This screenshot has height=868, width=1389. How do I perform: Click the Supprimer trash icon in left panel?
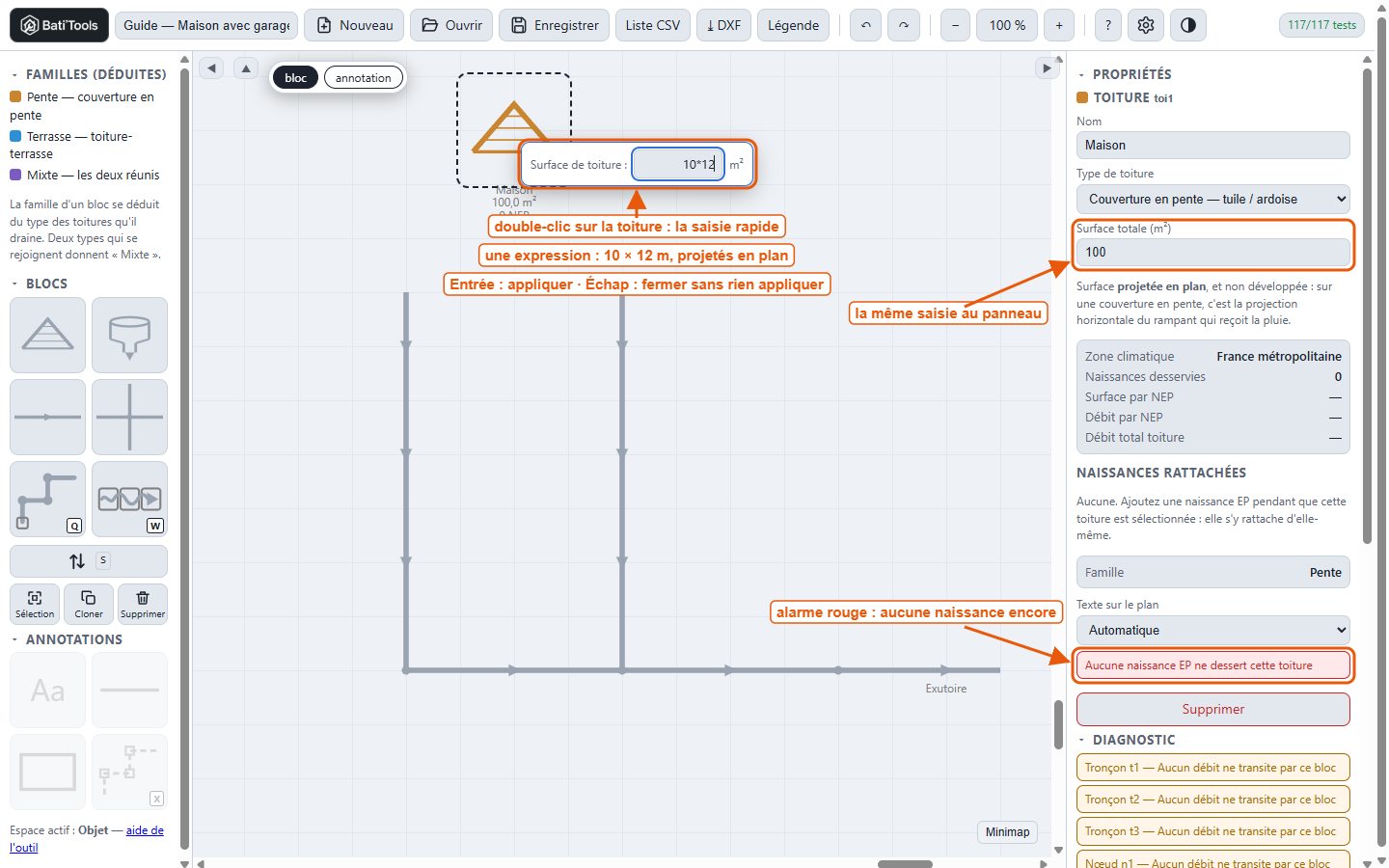coord(143,604)
